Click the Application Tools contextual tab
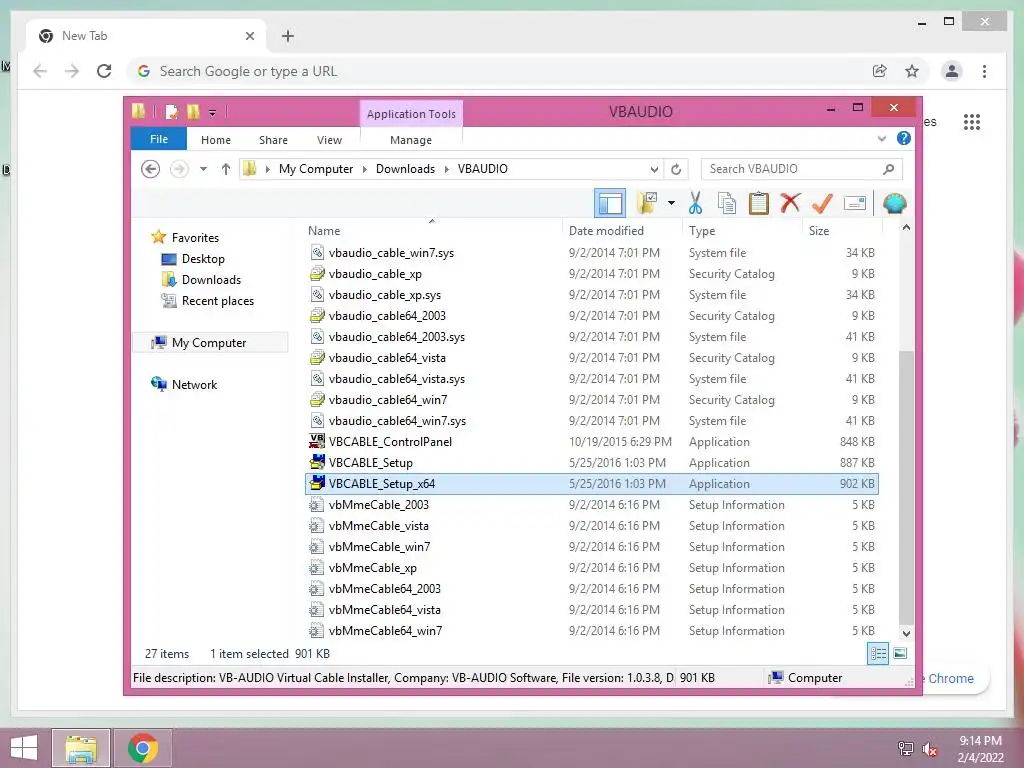Image resolution: width=1024 pixels, height=768 pixels. pos(411,114)
